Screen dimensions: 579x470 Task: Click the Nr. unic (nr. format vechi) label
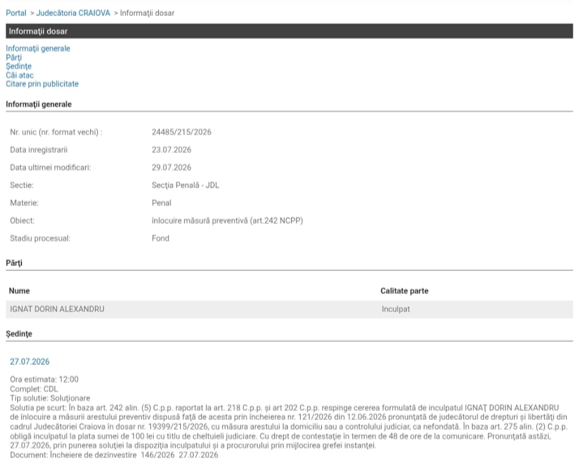(x=56, y=132)
